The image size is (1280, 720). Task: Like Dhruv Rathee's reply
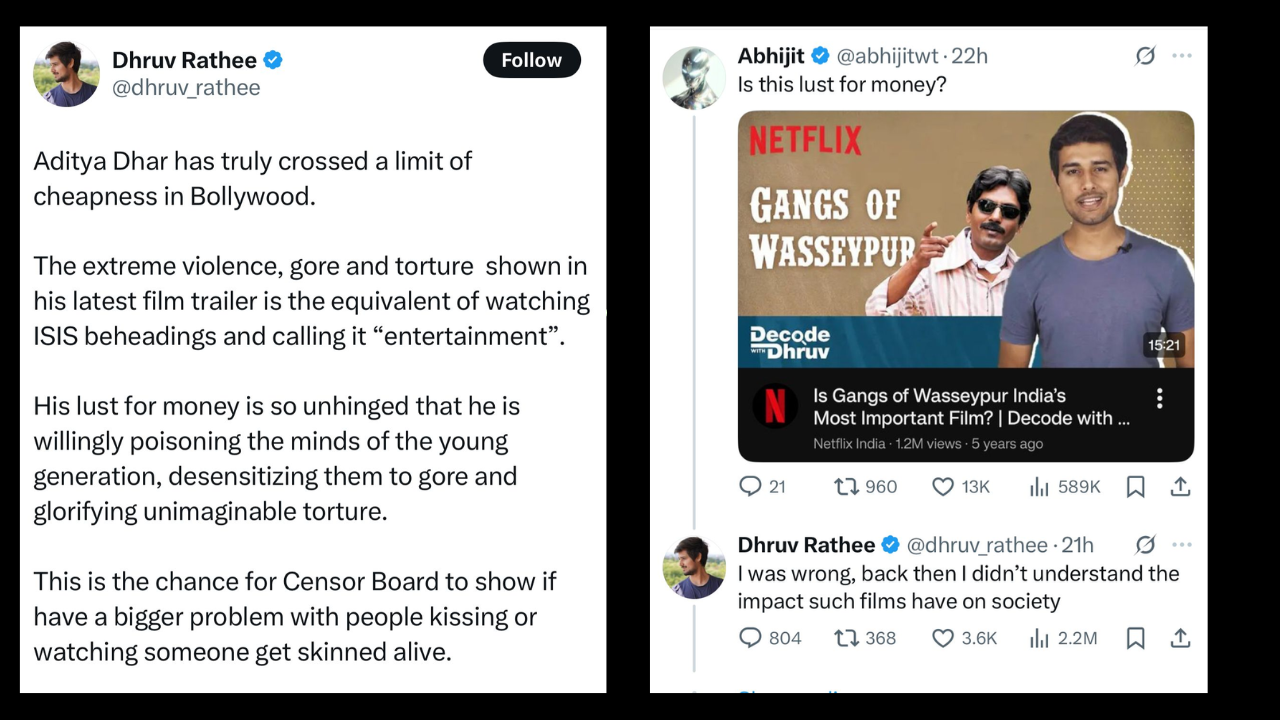(x=941, y=637)
